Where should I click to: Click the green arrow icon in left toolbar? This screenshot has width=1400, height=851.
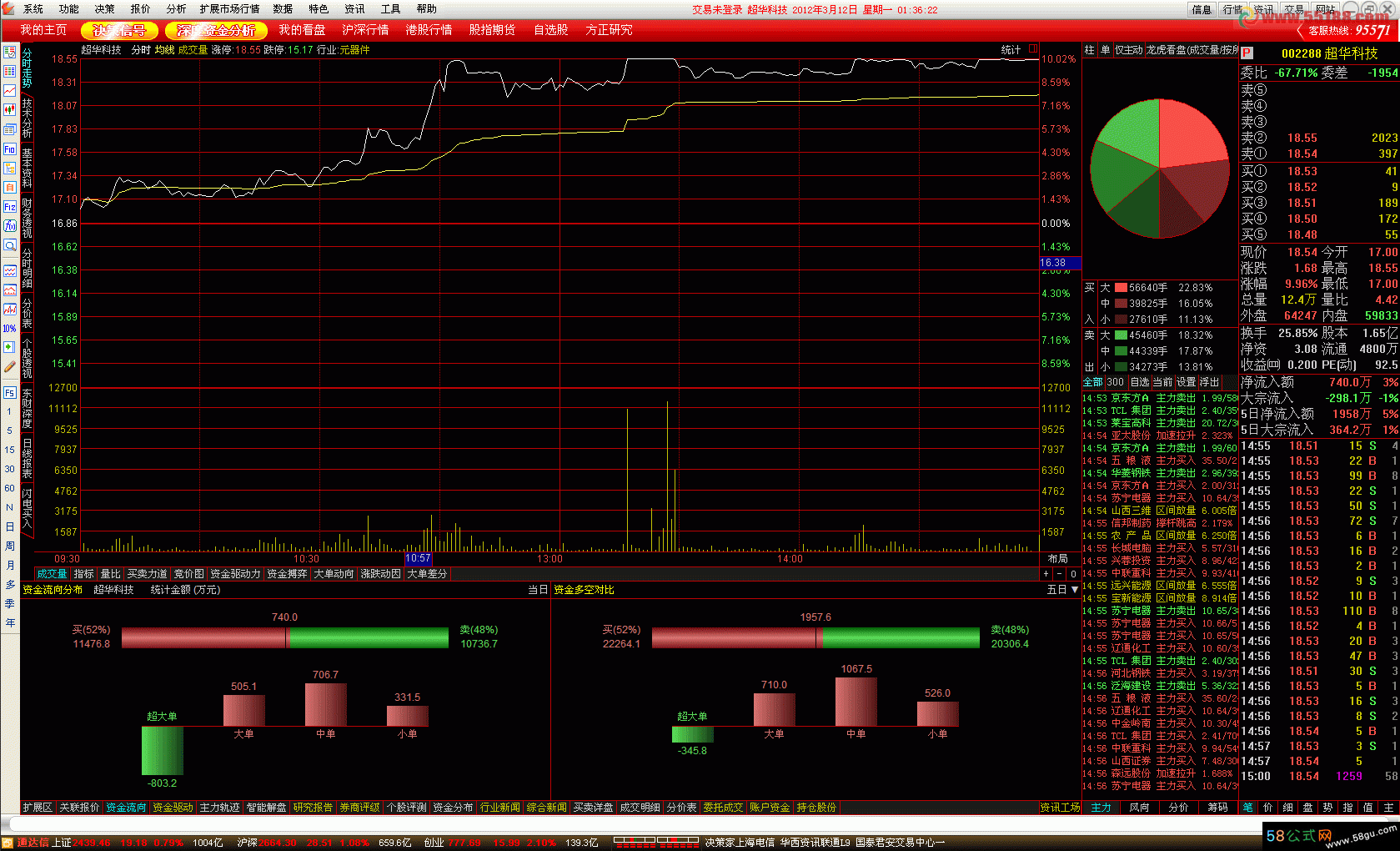coord(9,347)
